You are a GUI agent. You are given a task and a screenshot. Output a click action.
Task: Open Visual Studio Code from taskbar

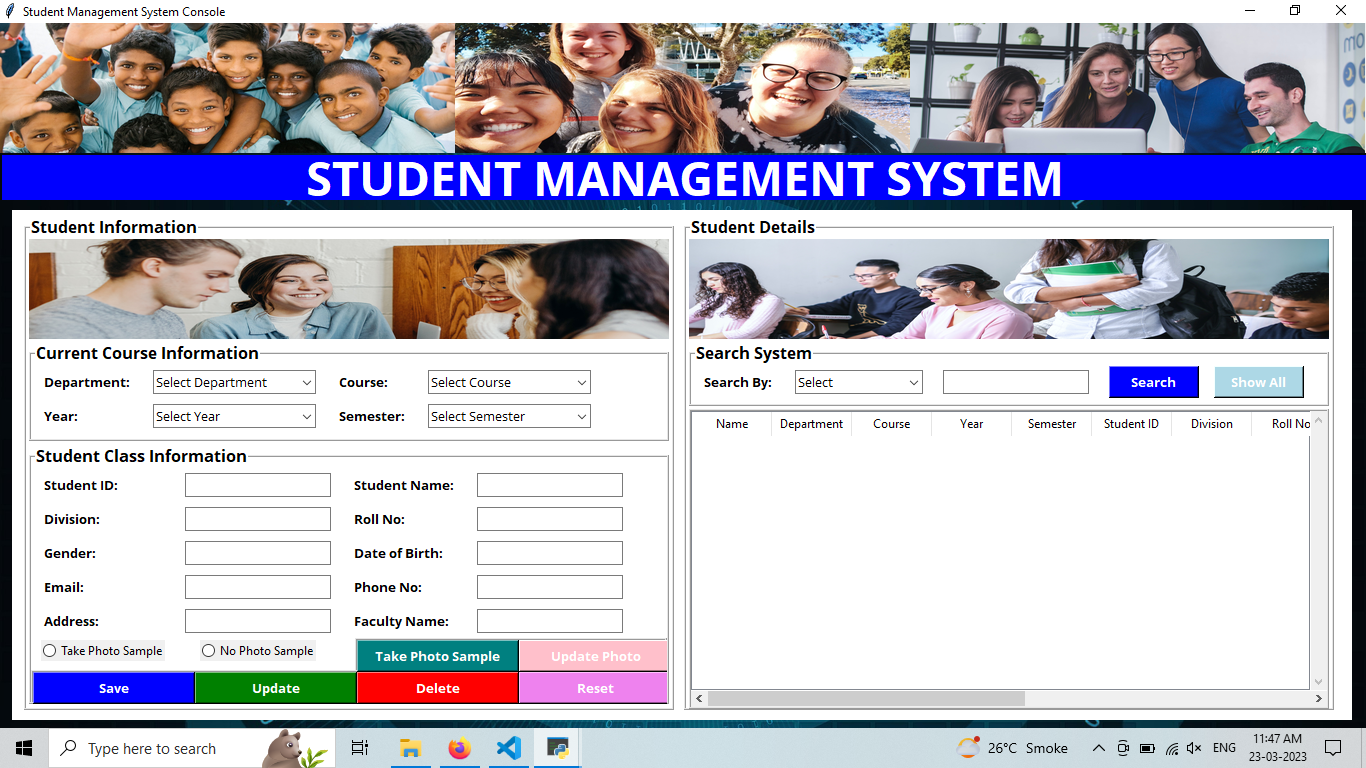click(x=509, y=748)
